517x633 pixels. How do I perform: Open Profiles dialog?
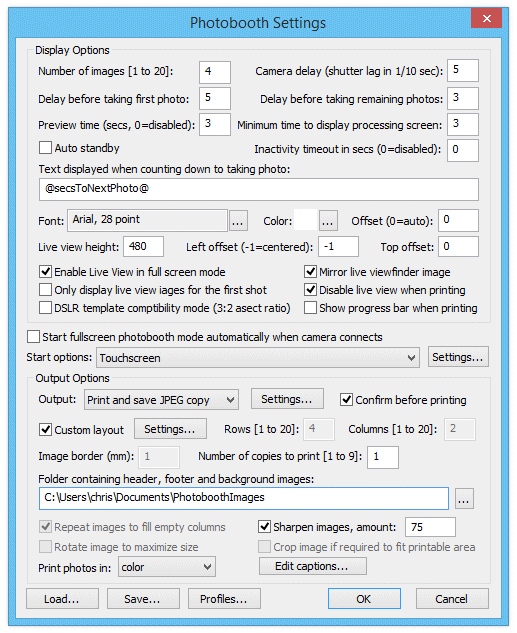224,599
